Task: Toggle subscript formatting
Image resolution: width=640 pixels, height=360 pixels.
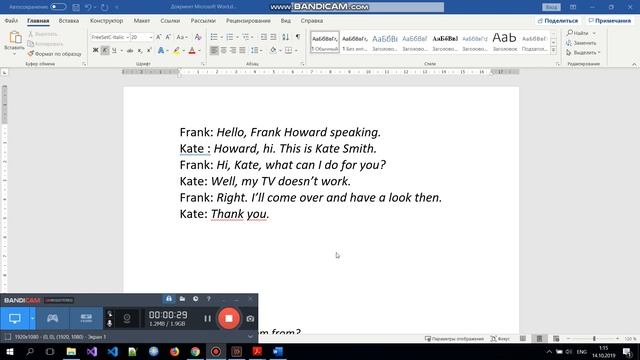Action: tap(140, 50)
